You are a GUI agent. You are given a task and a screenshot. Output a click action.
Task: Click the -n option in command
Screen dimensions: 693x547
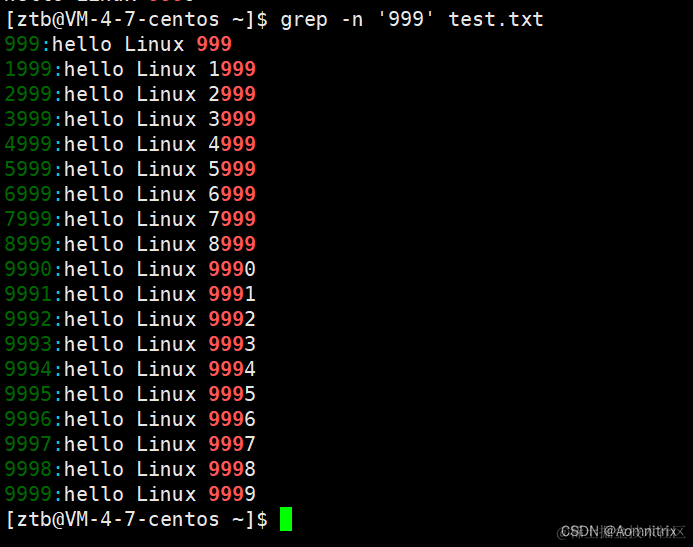pos(352,20)
